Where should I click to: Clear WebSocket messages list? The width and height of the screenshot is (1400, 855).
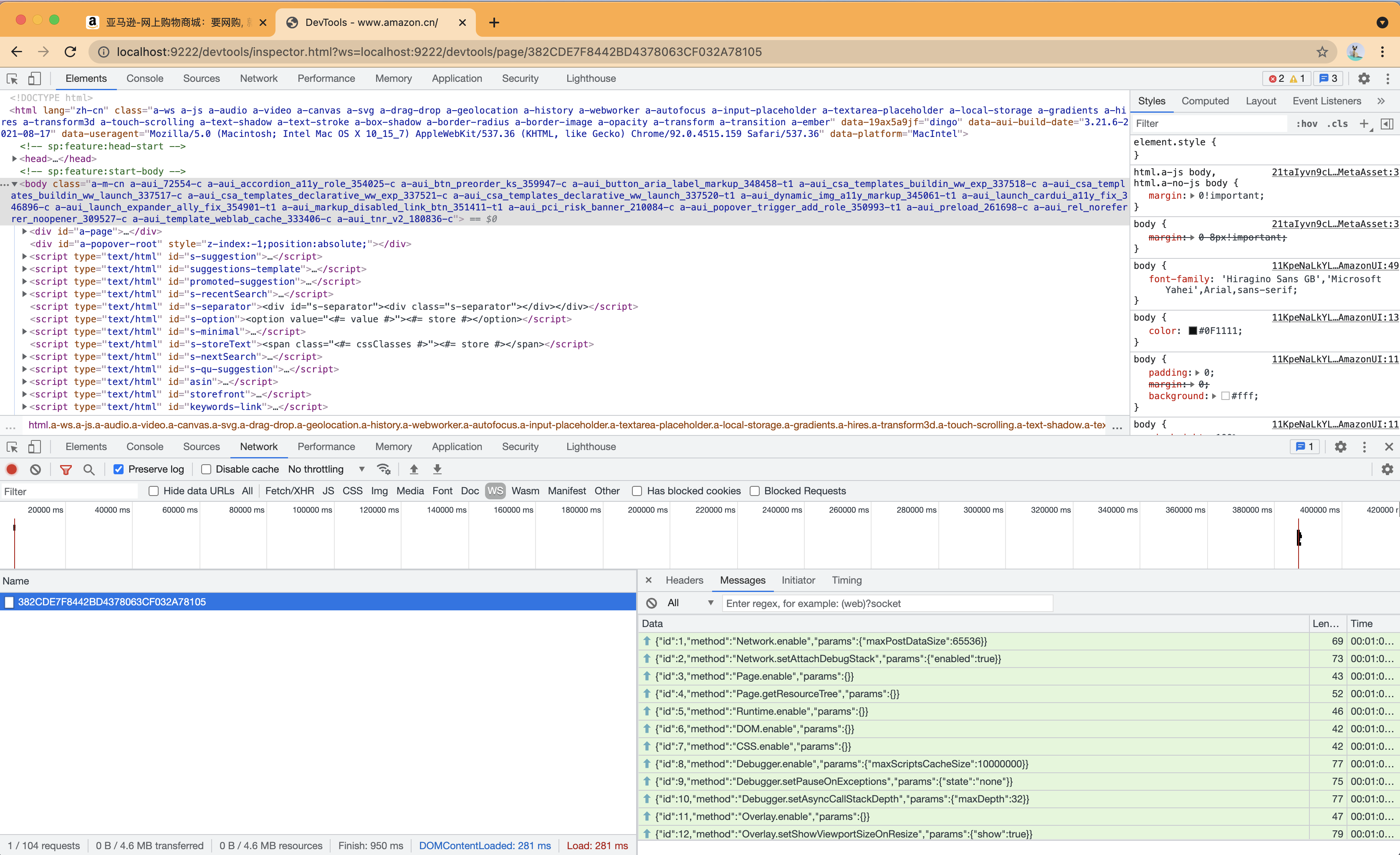click(652, 603)
